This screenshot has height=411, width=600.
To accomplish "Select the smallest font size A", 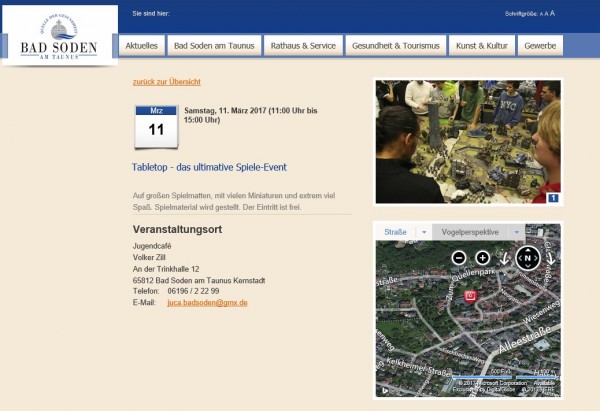I will tap(539, 15).
